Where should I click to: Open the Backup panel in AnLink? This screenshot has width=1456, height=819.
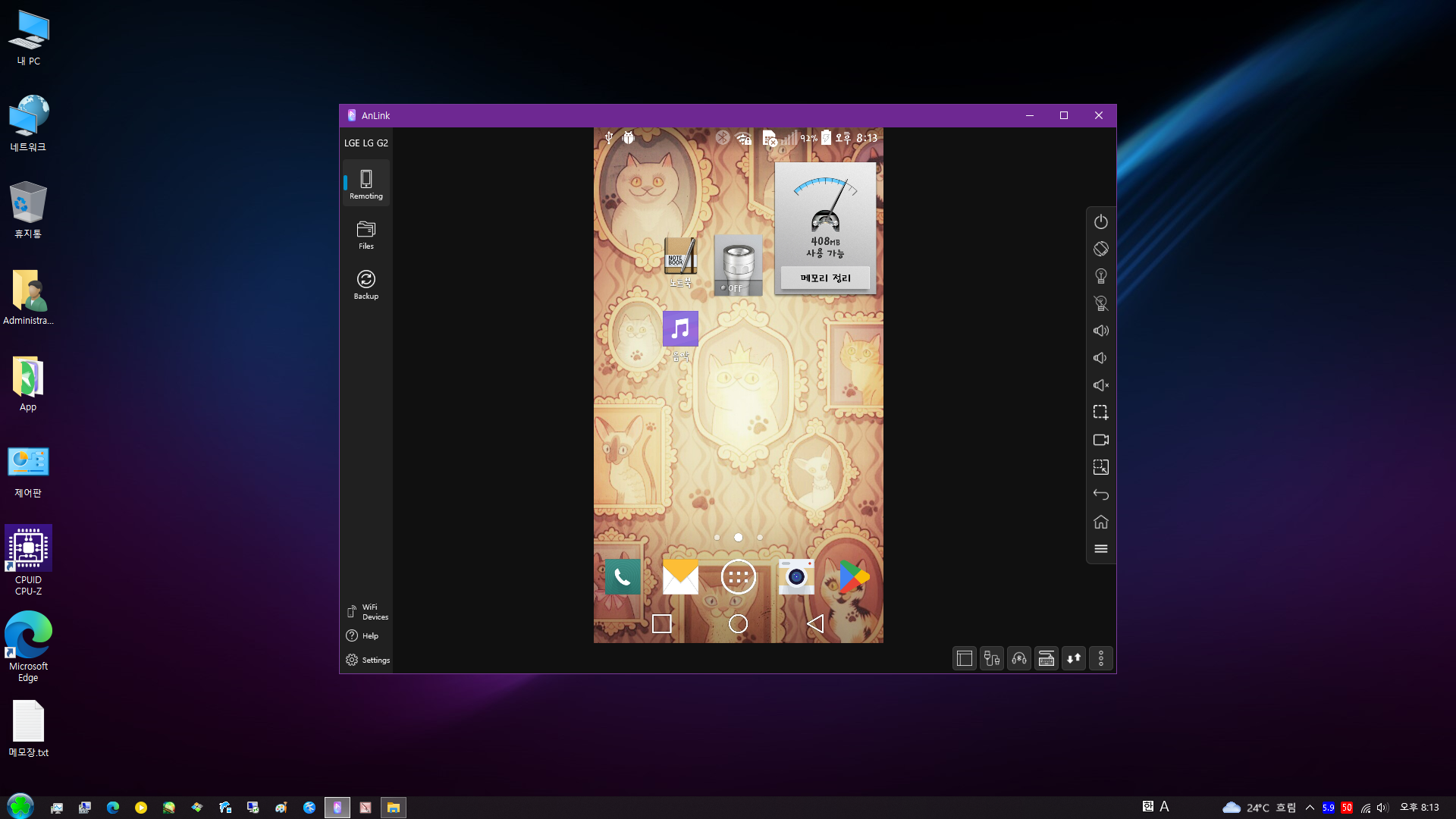(x=366, y=284)
